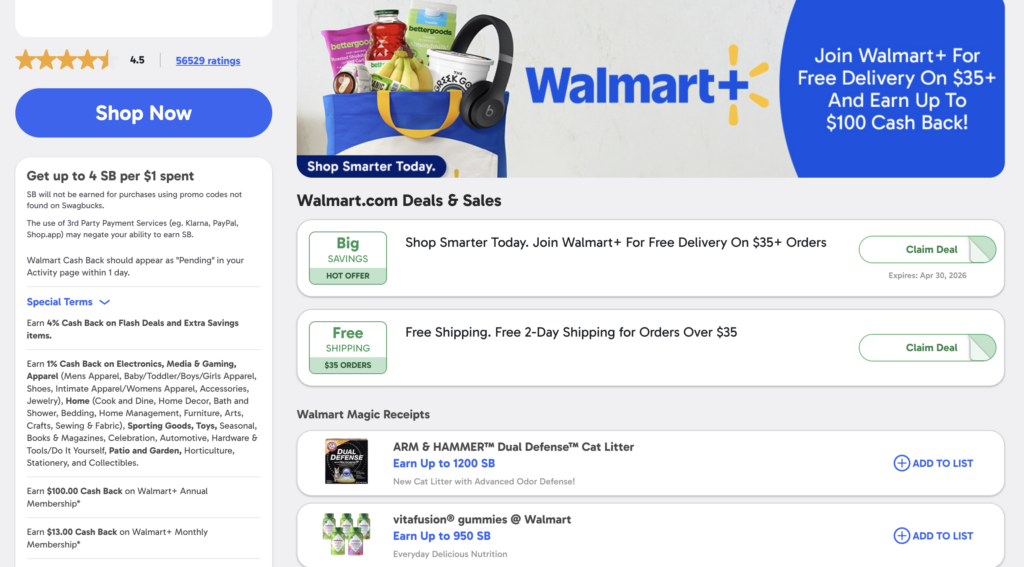Screen dimensions: 1024x567
Task: Click the Free Shipping $35 Orders badge
Action: [347, 348]
